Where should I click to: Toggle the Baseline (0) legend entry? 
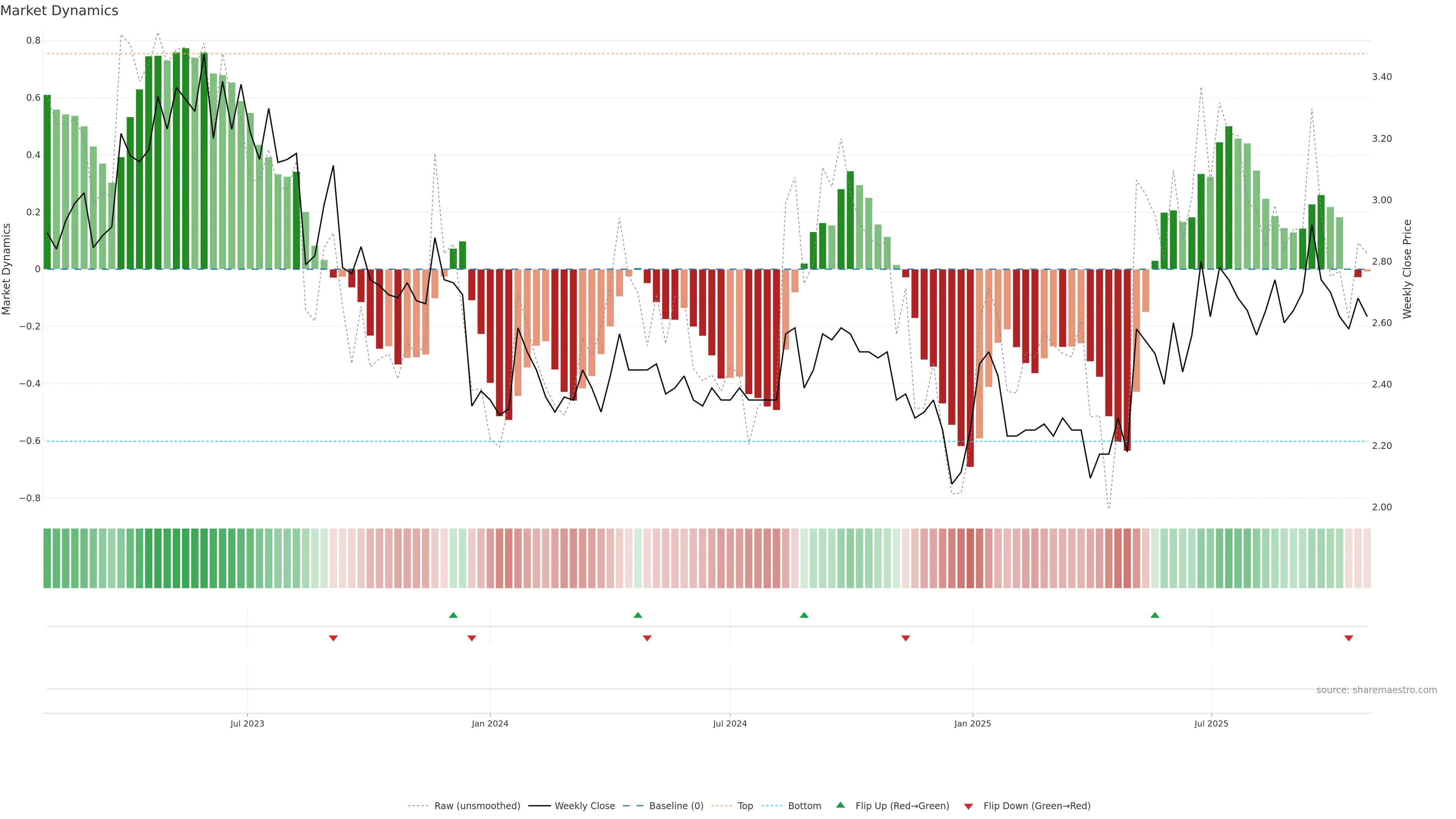(676, 806)
